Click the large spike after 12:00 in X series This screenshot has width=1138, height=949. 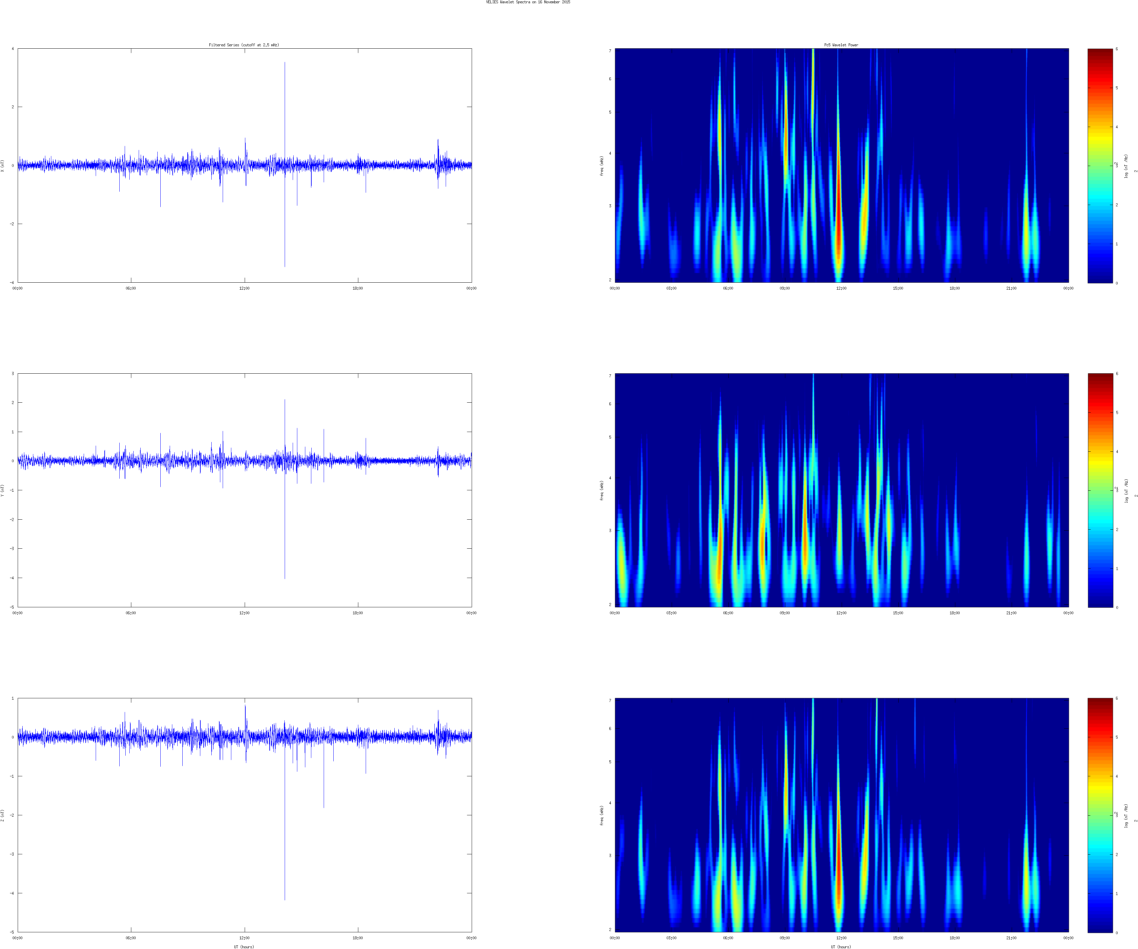284,165
